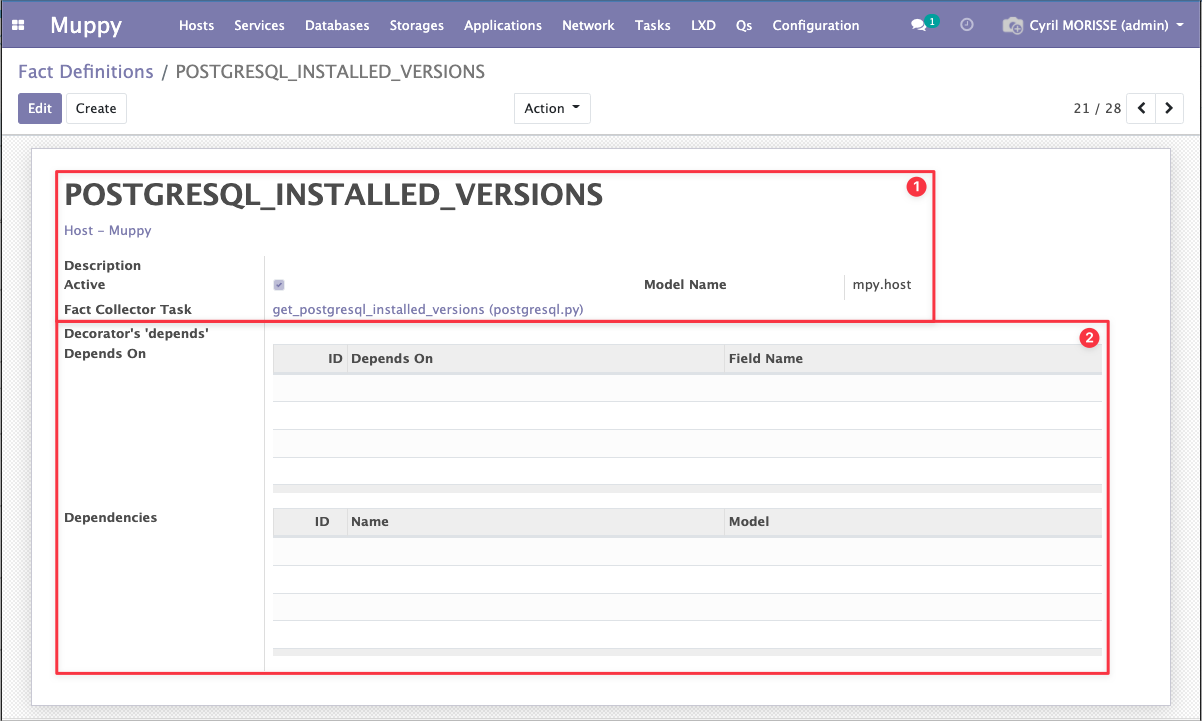Click the POSTGRESQL_INSTALLED_VERSIONS record title

click(x=334, y=194)
